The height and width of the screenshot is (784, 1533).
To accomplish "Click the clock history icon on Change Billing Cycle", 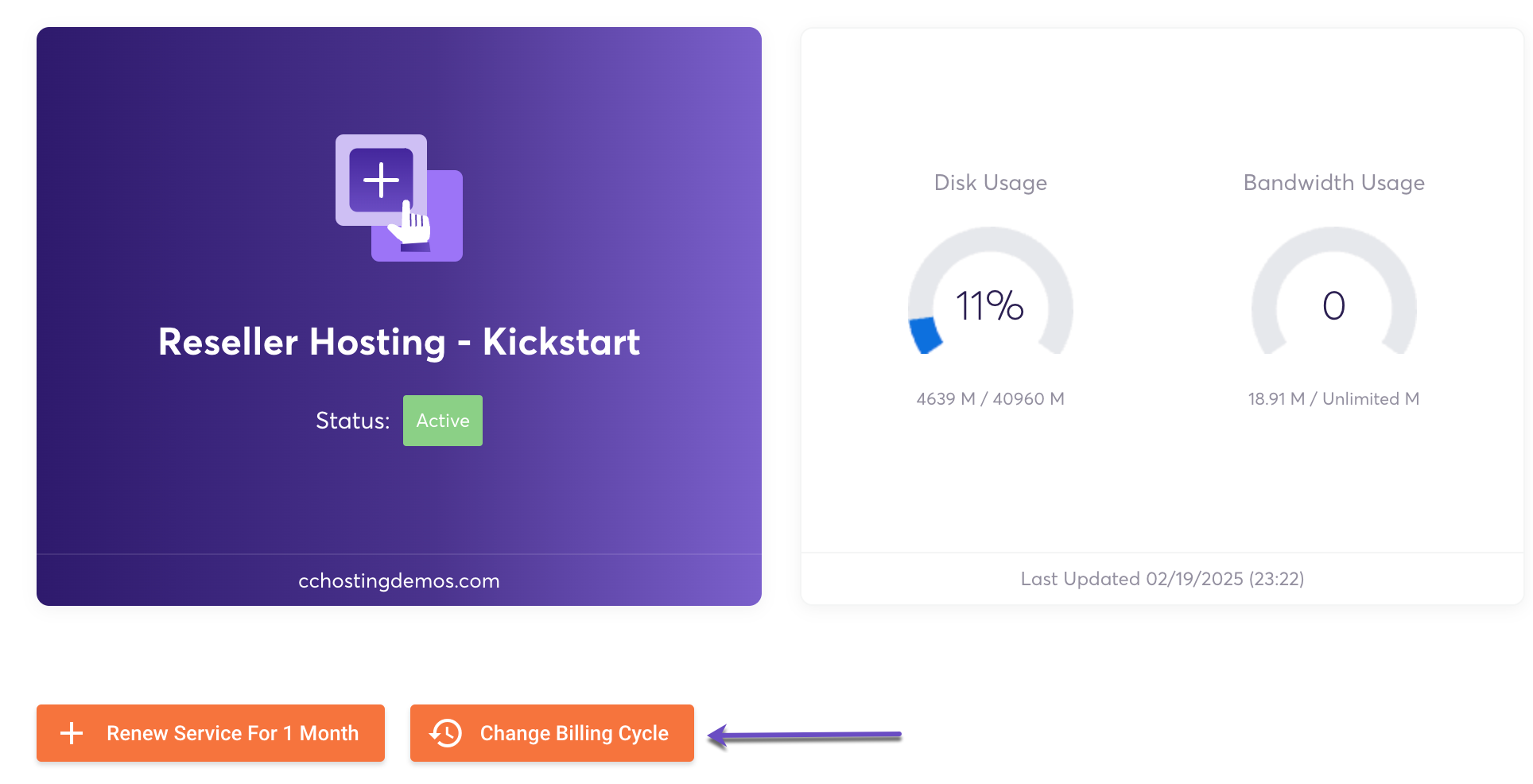I will [445, 733].
